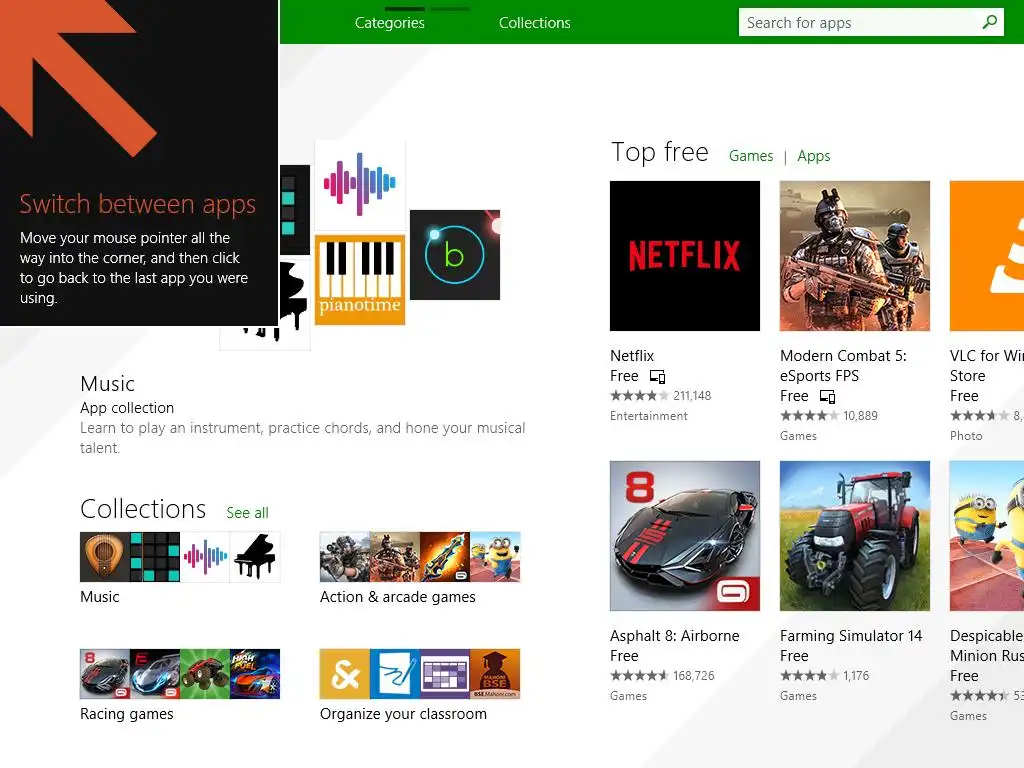Open featured Music App collection title
Image resolution: width=1024 pixels, height=768 pixels.
coord(108,383)
